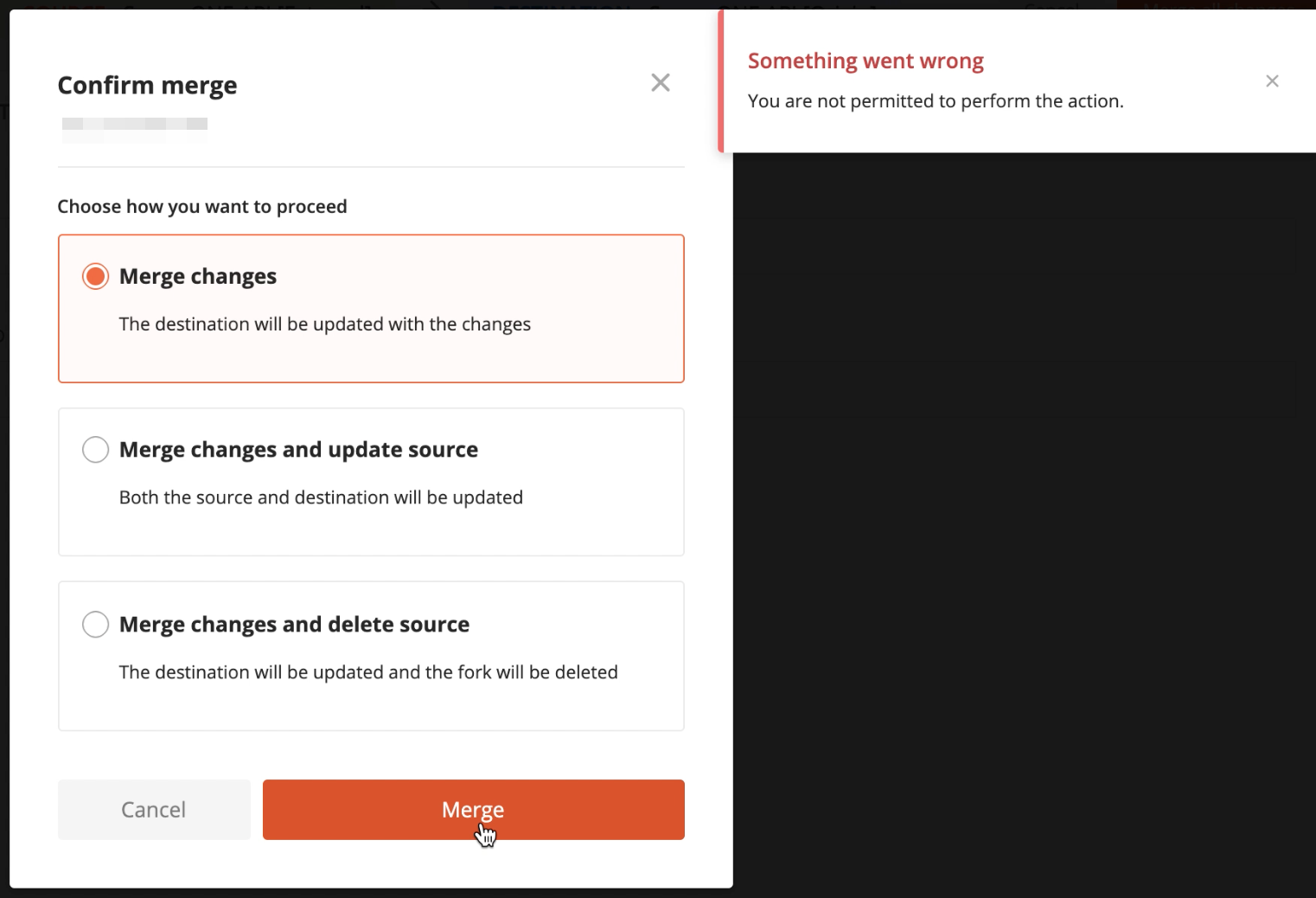Cancel the merge operation
Screen dimensions: 1316x898
153,810
